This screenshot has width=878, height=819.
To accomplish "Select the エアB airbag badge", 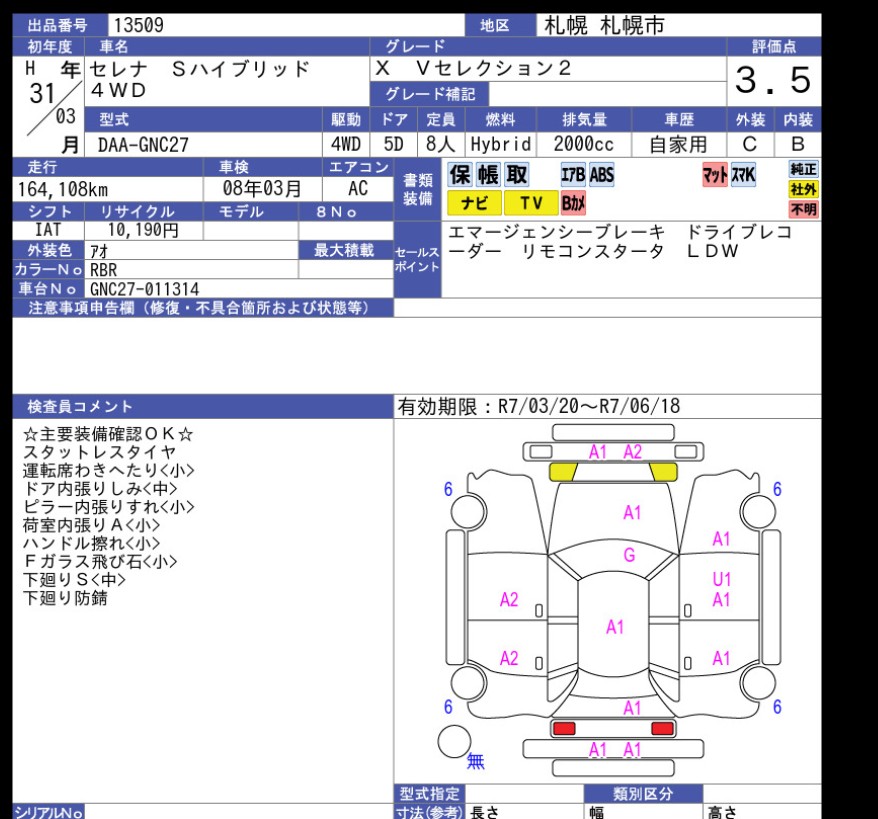I will click(x=573, y=175).
